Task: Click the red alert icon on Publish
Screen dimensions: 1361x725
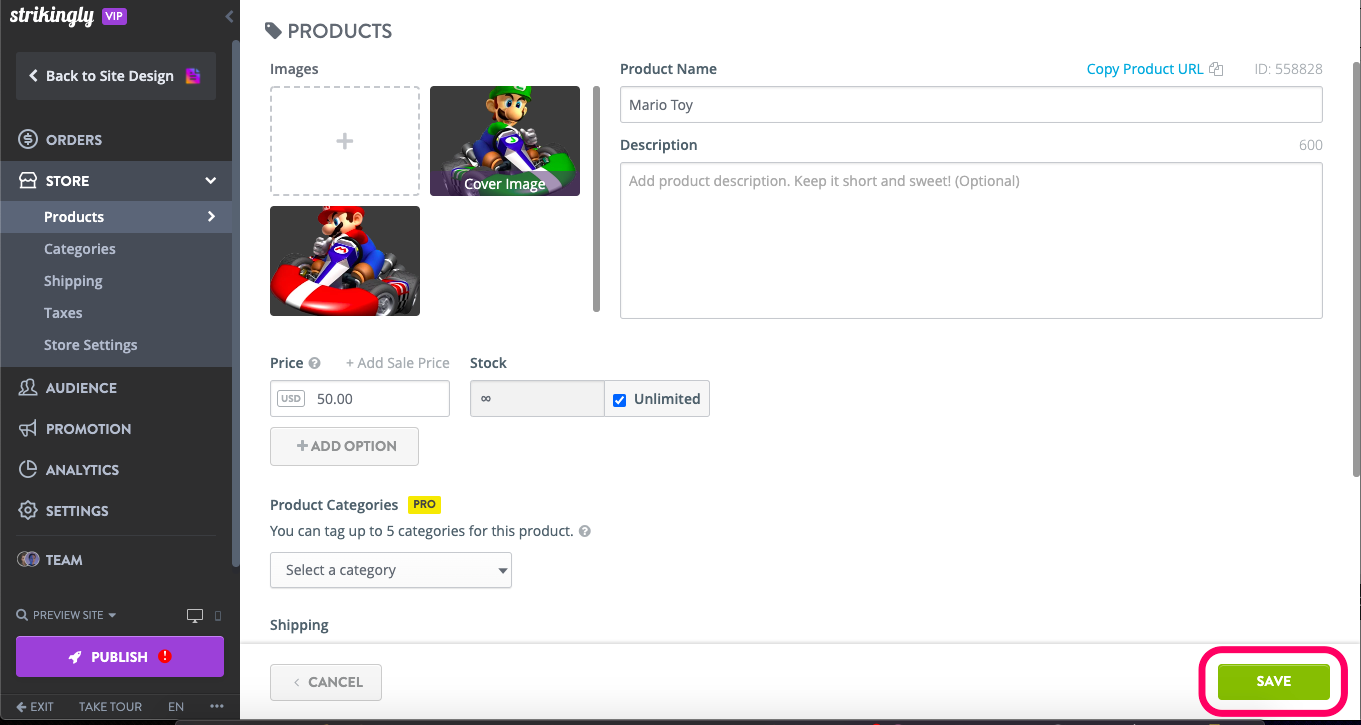Action: (x=165, y=657)
